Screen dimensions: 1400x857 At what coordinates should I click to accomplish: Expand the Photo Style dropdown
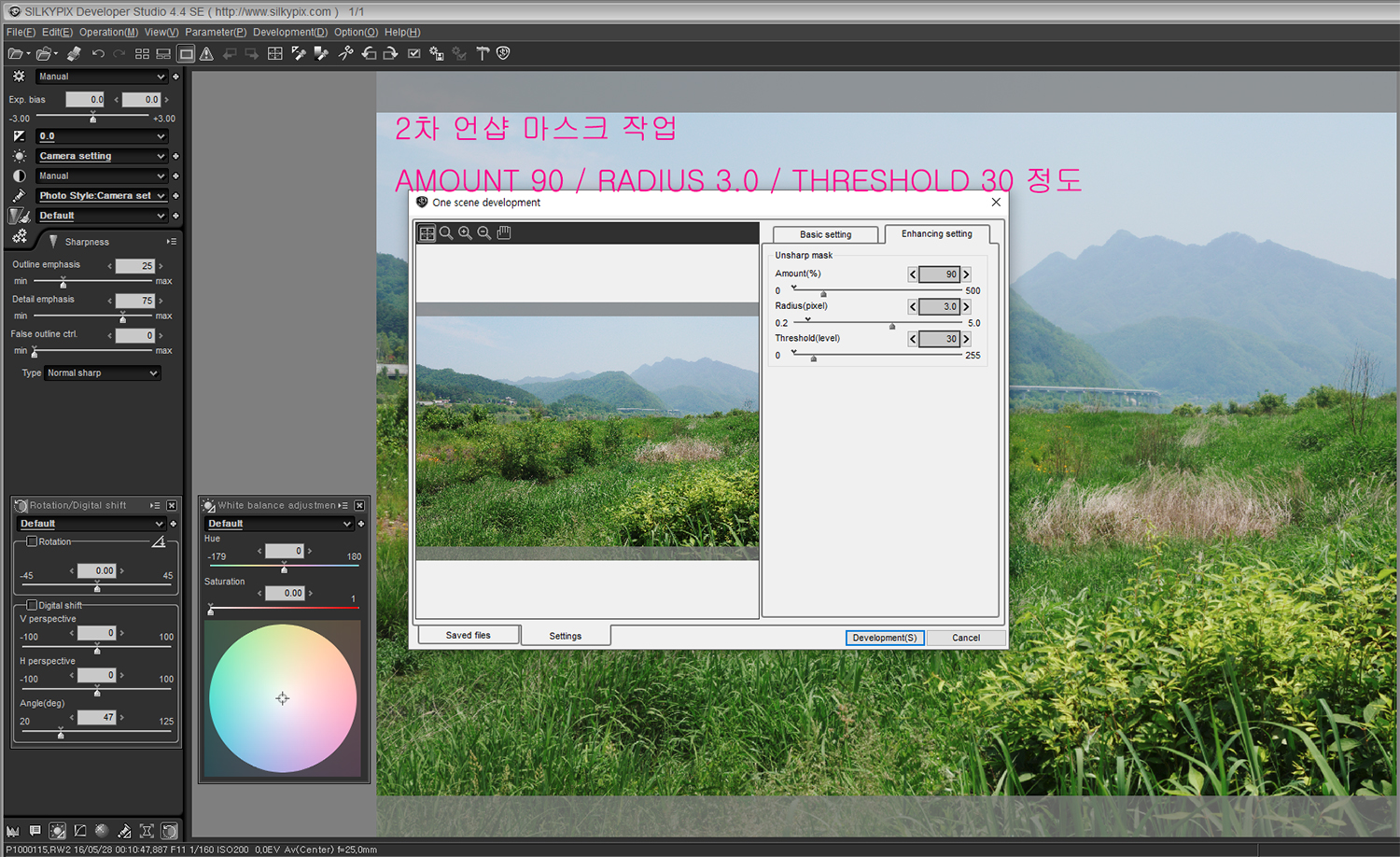tap(103, 196)
